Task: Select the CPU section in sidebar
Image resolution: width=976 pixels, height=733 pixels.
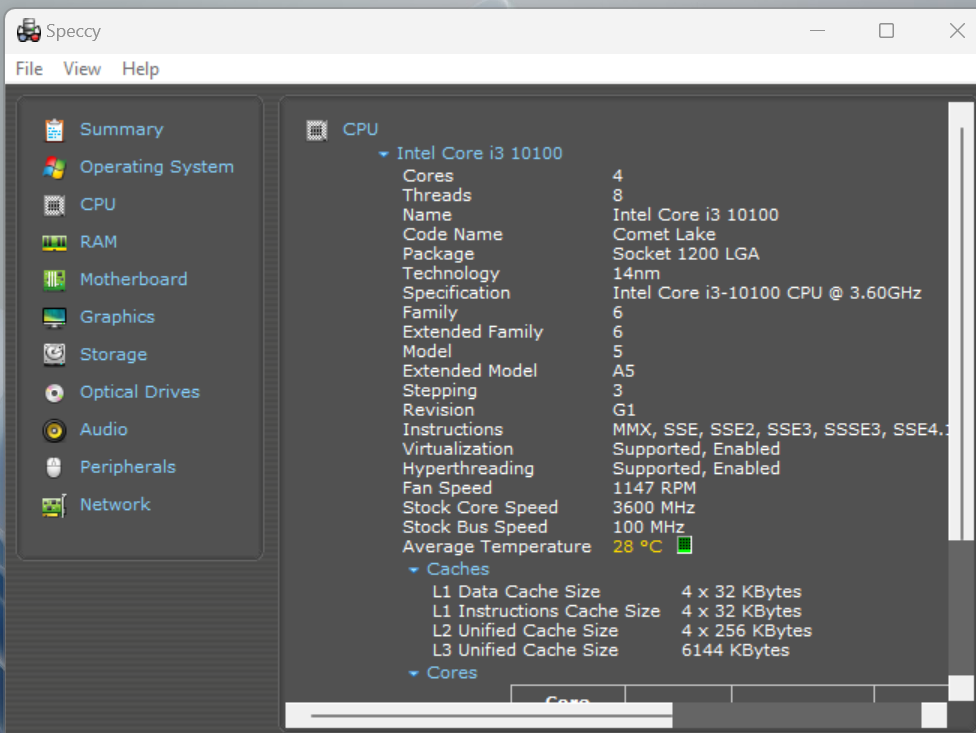Action: click(98, 204)
